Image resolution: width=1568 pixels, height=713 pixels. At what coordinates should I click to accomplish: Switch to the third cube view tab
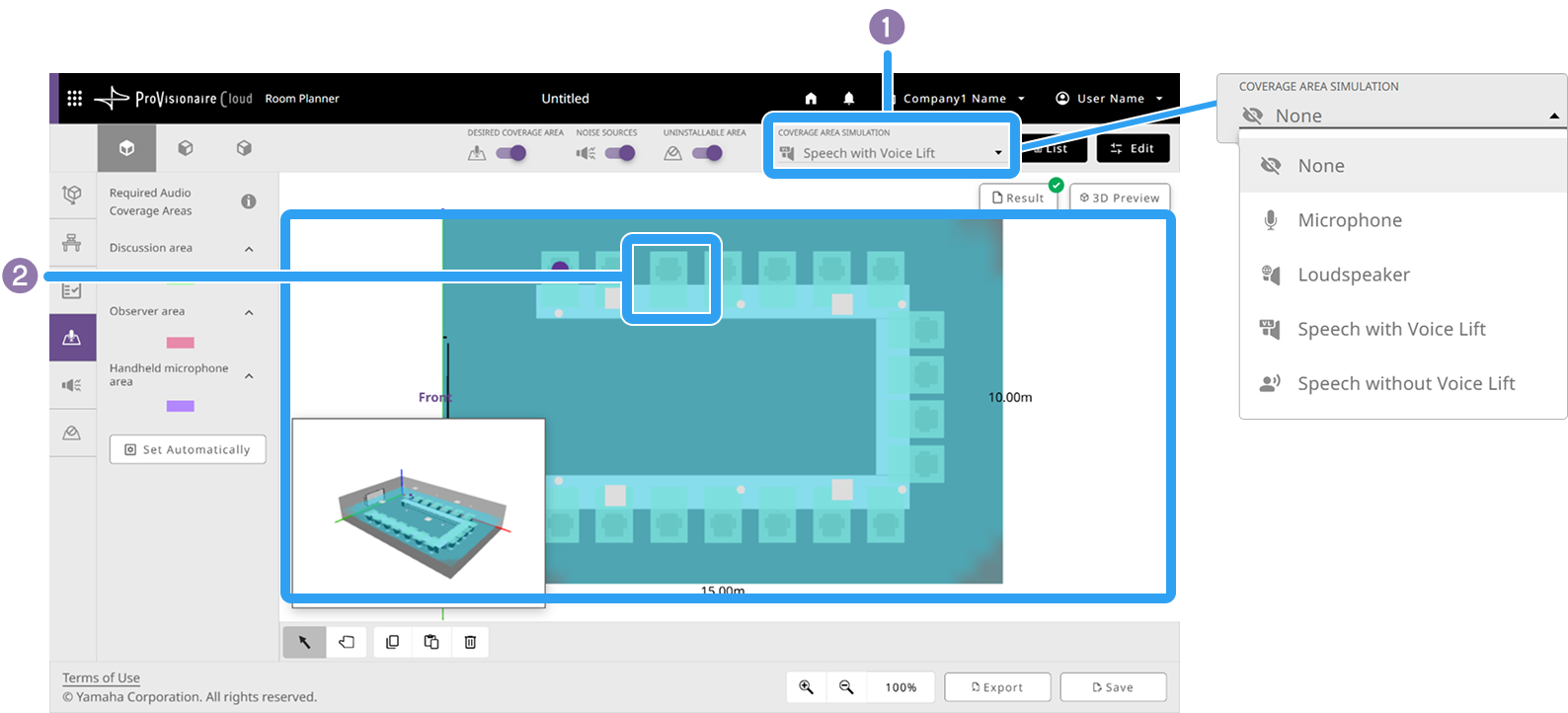coord(244,148)
